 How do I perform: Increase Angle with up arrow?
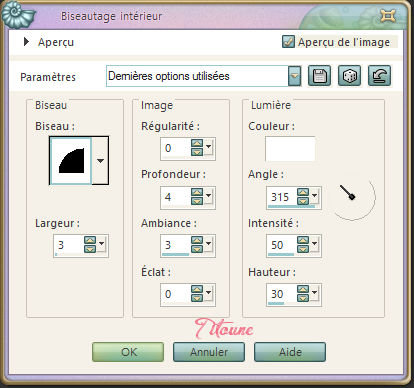click(x=303, y=192)
